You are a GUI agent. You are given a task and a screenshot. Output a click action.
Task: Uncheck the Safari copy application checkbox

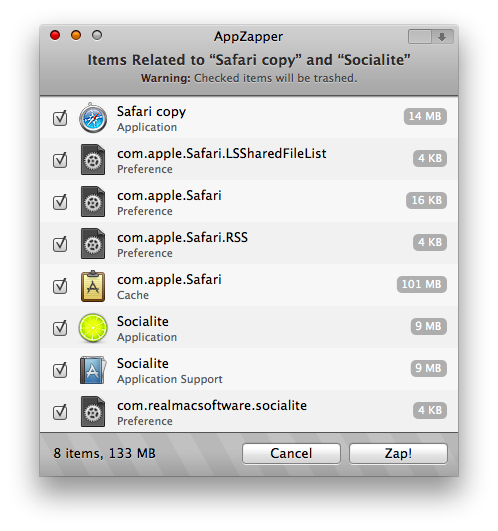(x=60, y=118)
